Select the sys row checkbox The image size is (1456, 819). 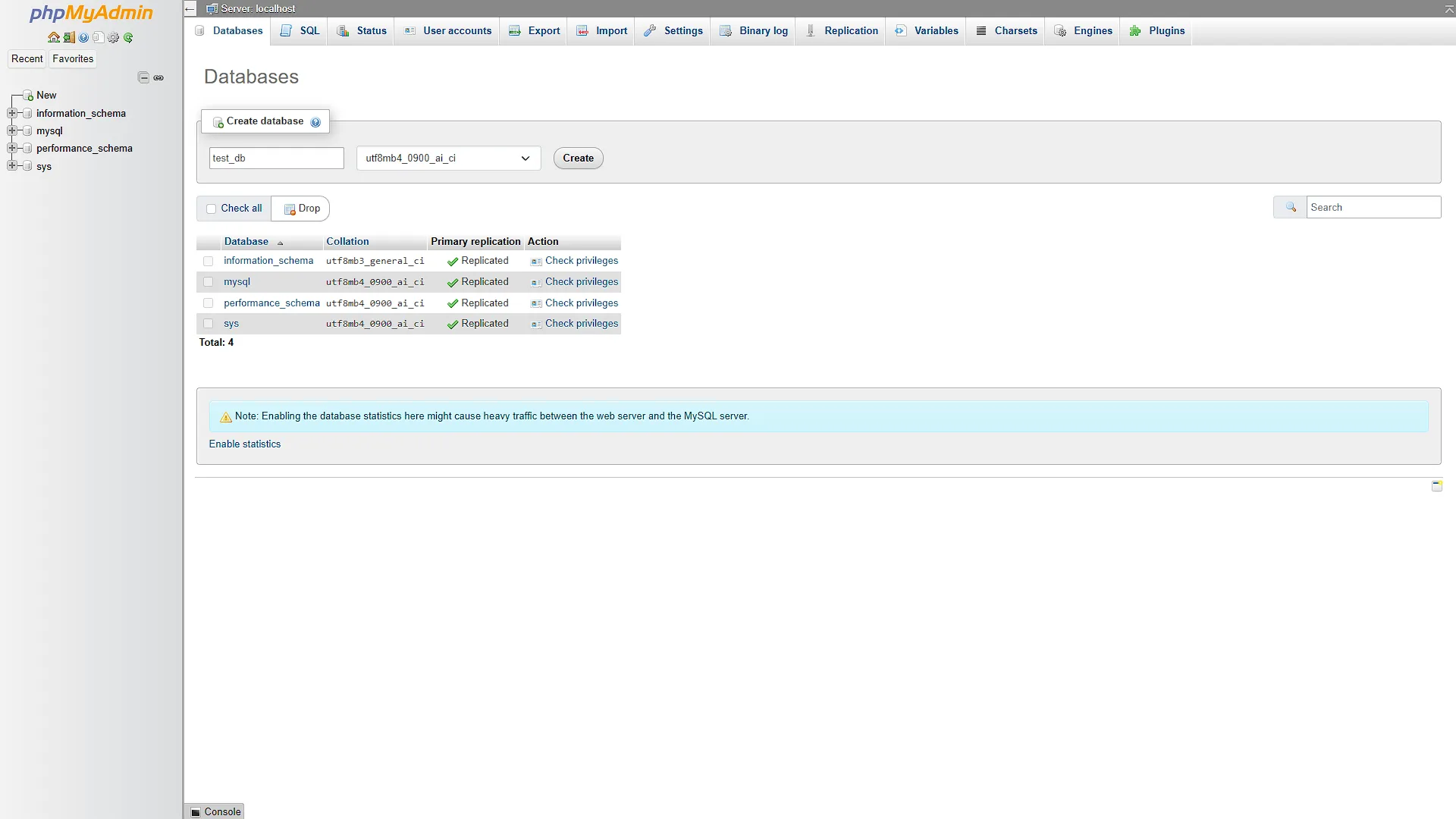208,324
